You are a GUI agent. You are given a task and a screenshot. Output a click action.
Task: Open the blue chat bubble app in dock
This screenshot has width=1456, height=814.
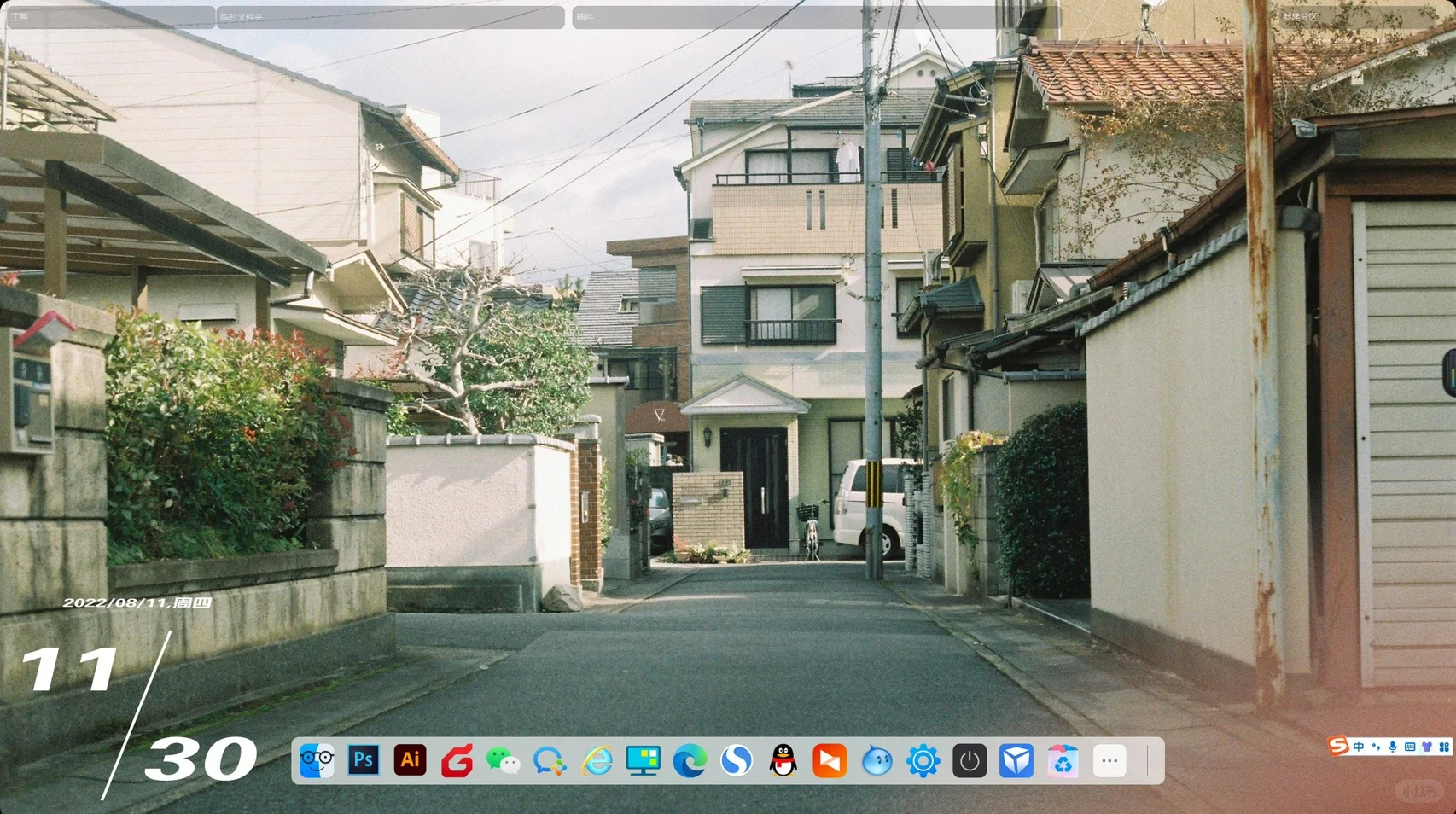(550, 760)
